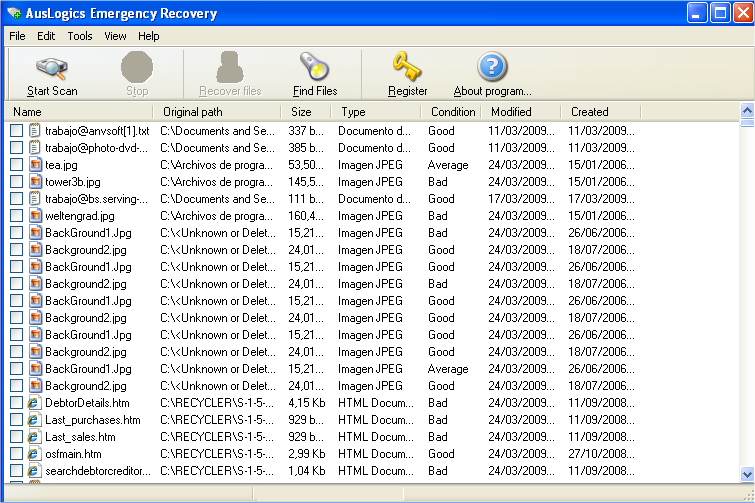Click the browser icon beside Last_sales.htm
Image resolution: width=755 pixels, height=503 pixels.
33,437
